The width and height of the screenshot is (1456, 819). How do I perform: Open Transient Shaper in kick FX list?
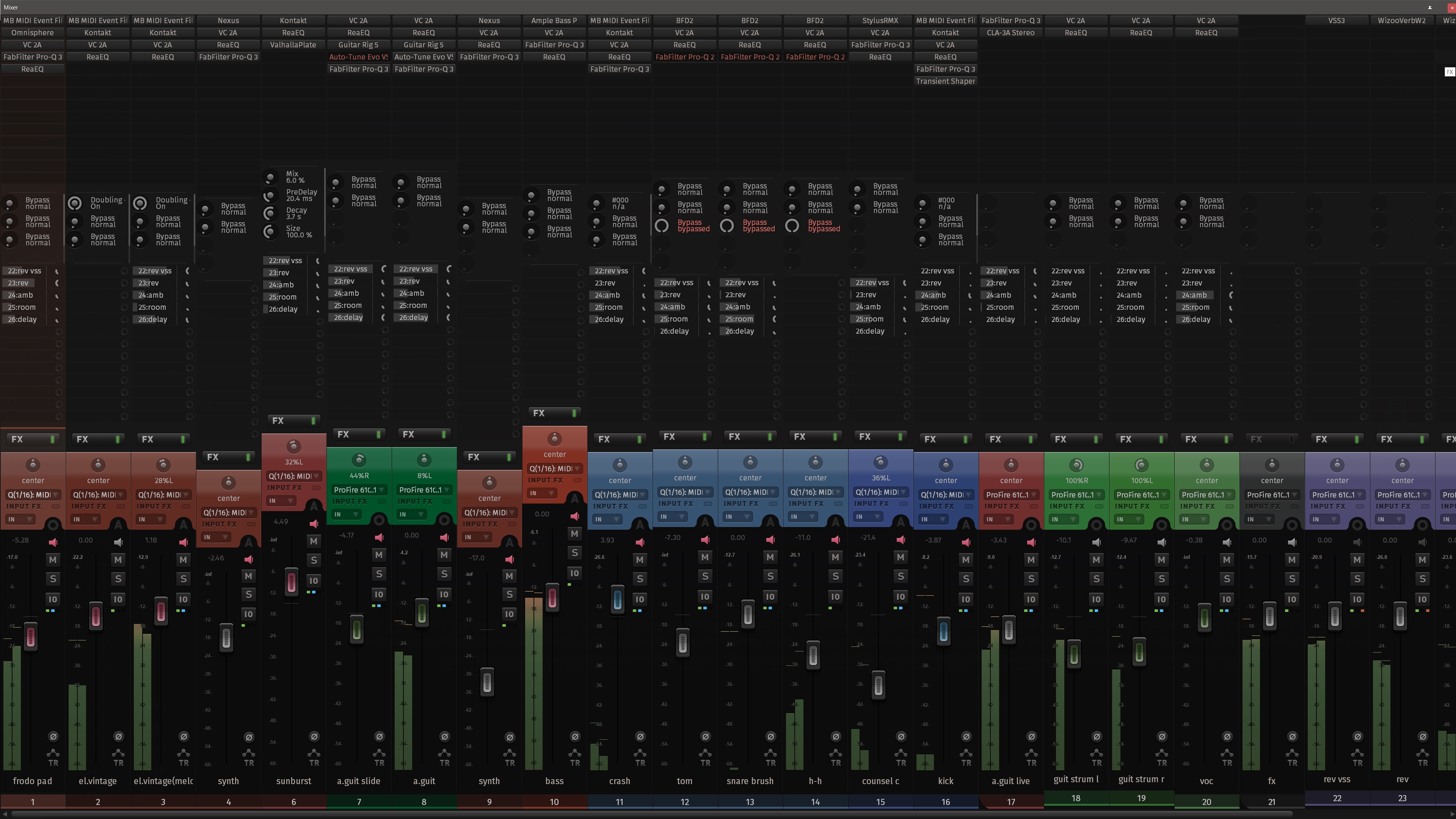[x=946, y=82]
